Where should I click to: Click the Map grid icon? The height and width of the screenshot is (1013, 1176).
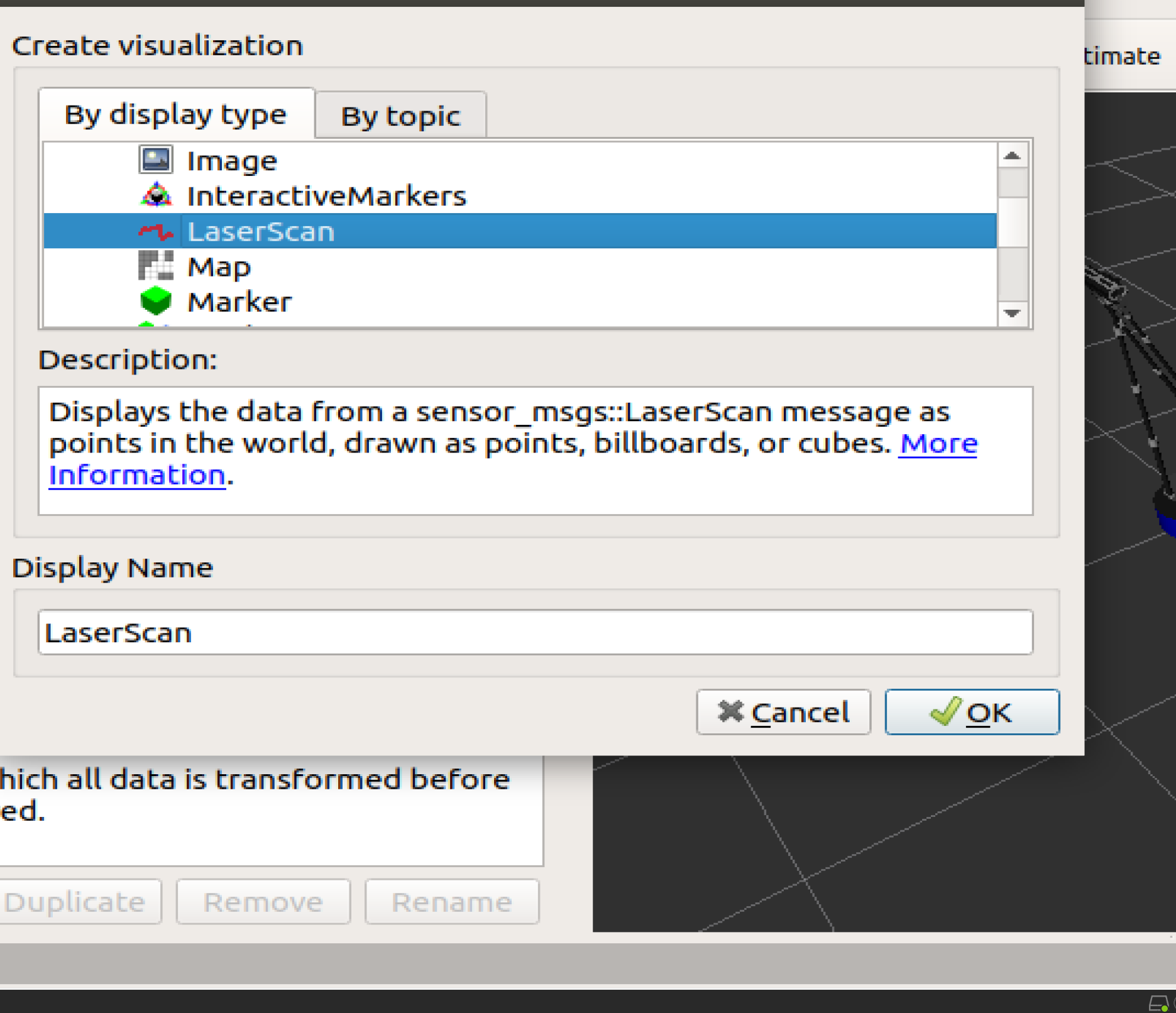point(155,266)
